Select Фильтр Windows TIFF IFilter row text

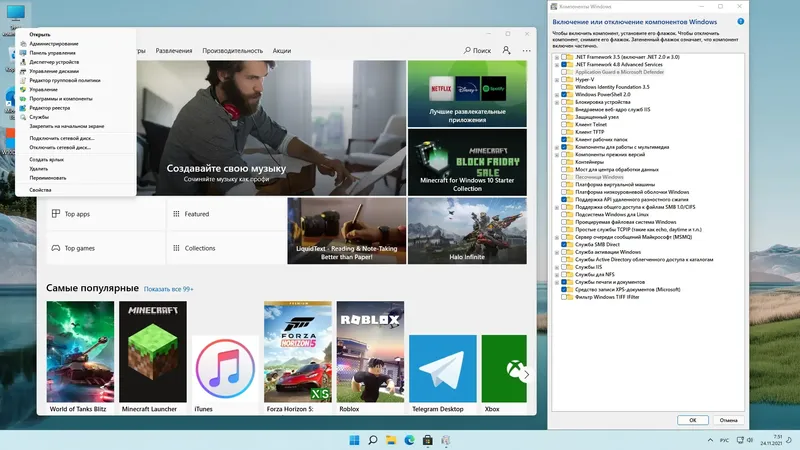(607, 297)
